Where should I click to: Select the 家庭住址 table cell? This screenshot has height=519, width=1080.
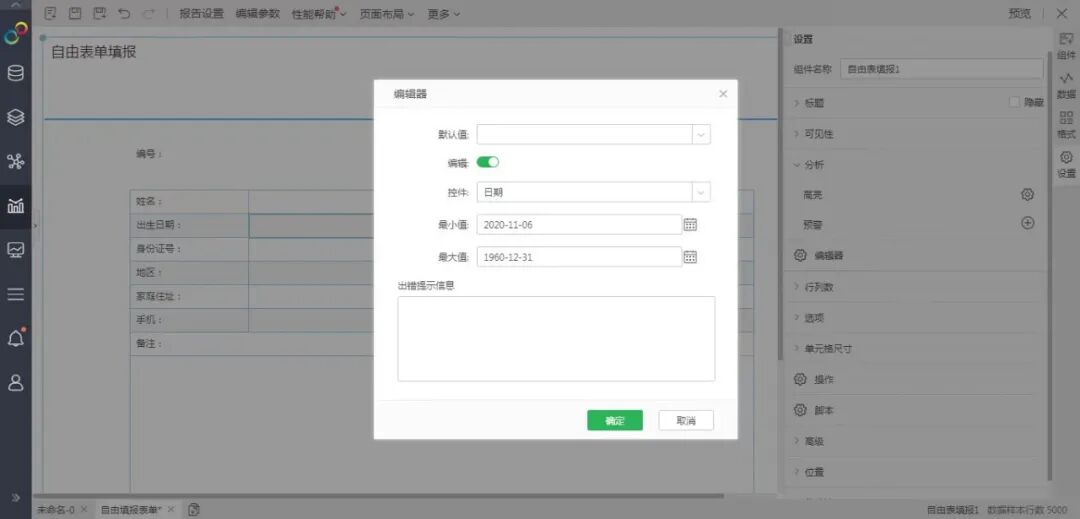[x=189, y=297]
